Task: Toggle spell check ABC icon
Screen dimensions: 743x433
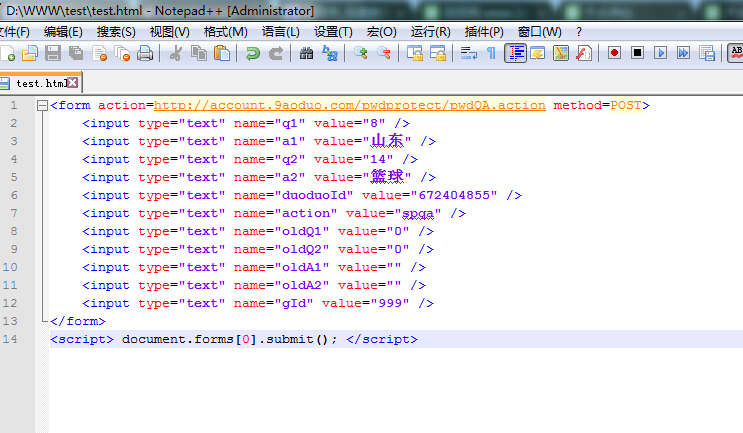Action: 736,53
